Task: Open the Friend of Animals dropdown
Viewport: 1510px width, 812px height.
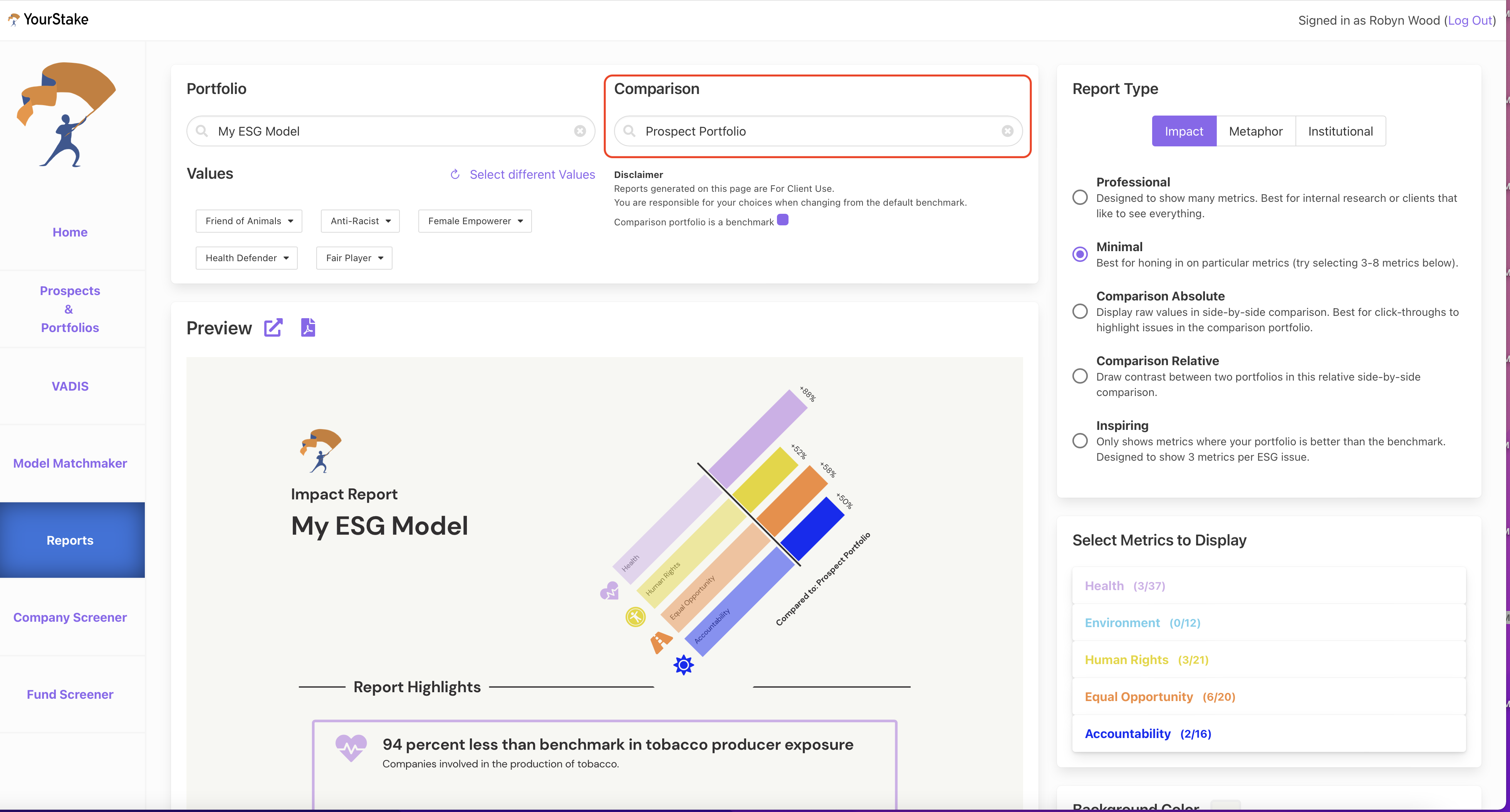Action: pyautogui.click(x=248, y=221)
